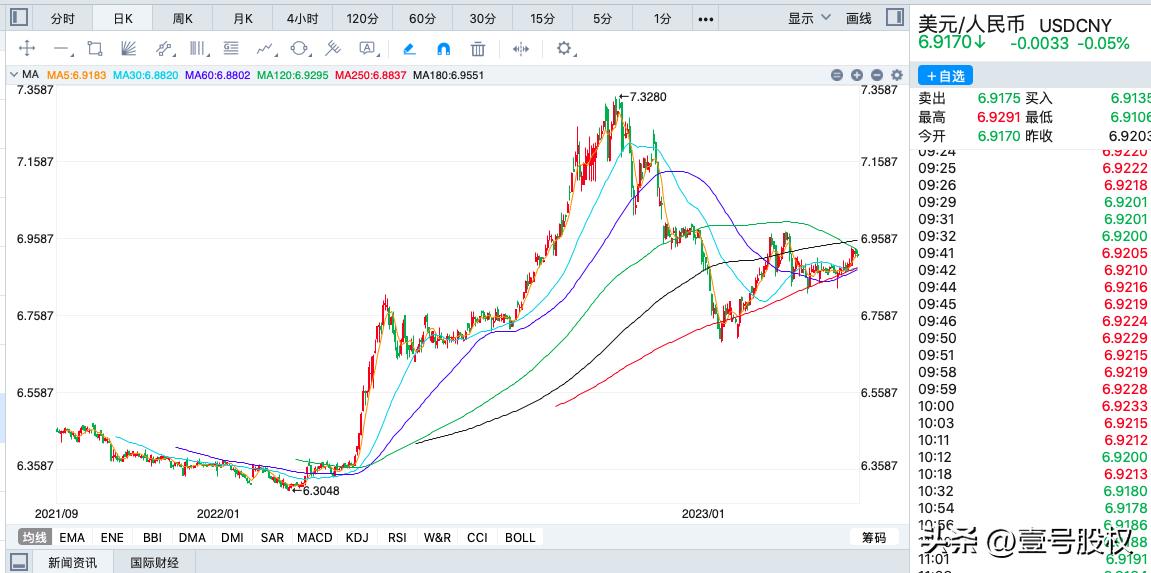
Task: Select the MACD indicator tab
Action: (x=314, y=537)
